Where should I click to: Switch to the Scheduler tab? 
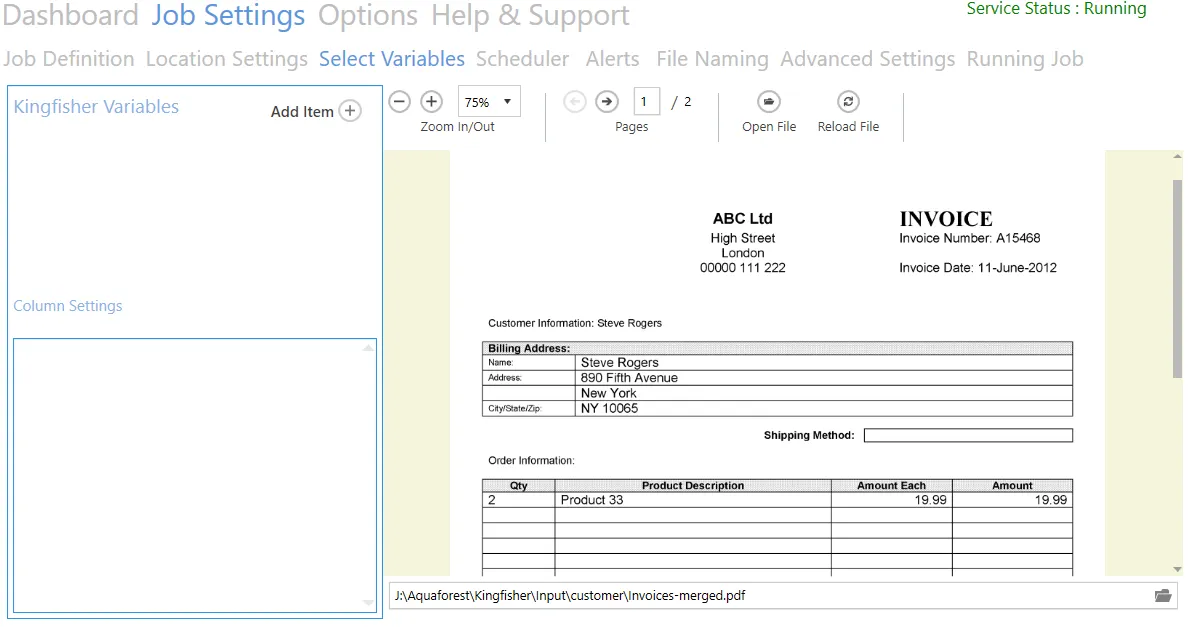(x=522, y=59)
